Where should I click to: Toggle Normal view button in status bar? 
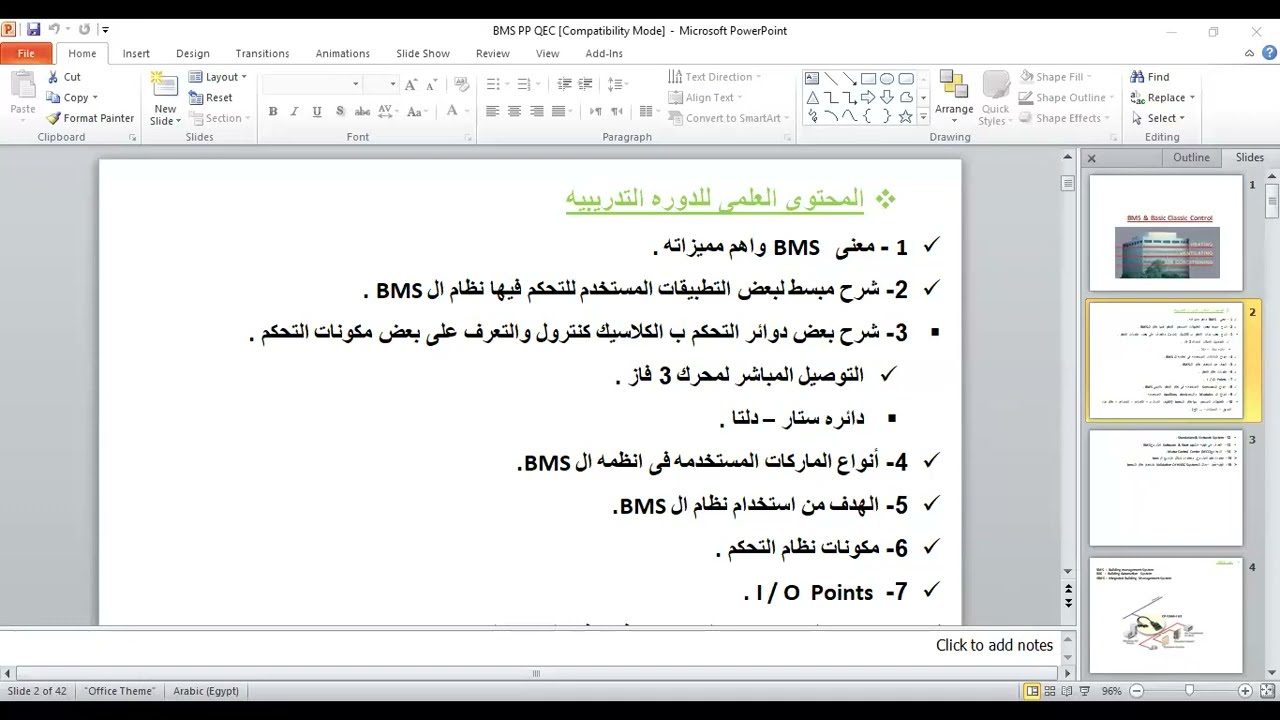coord(1033,691)
